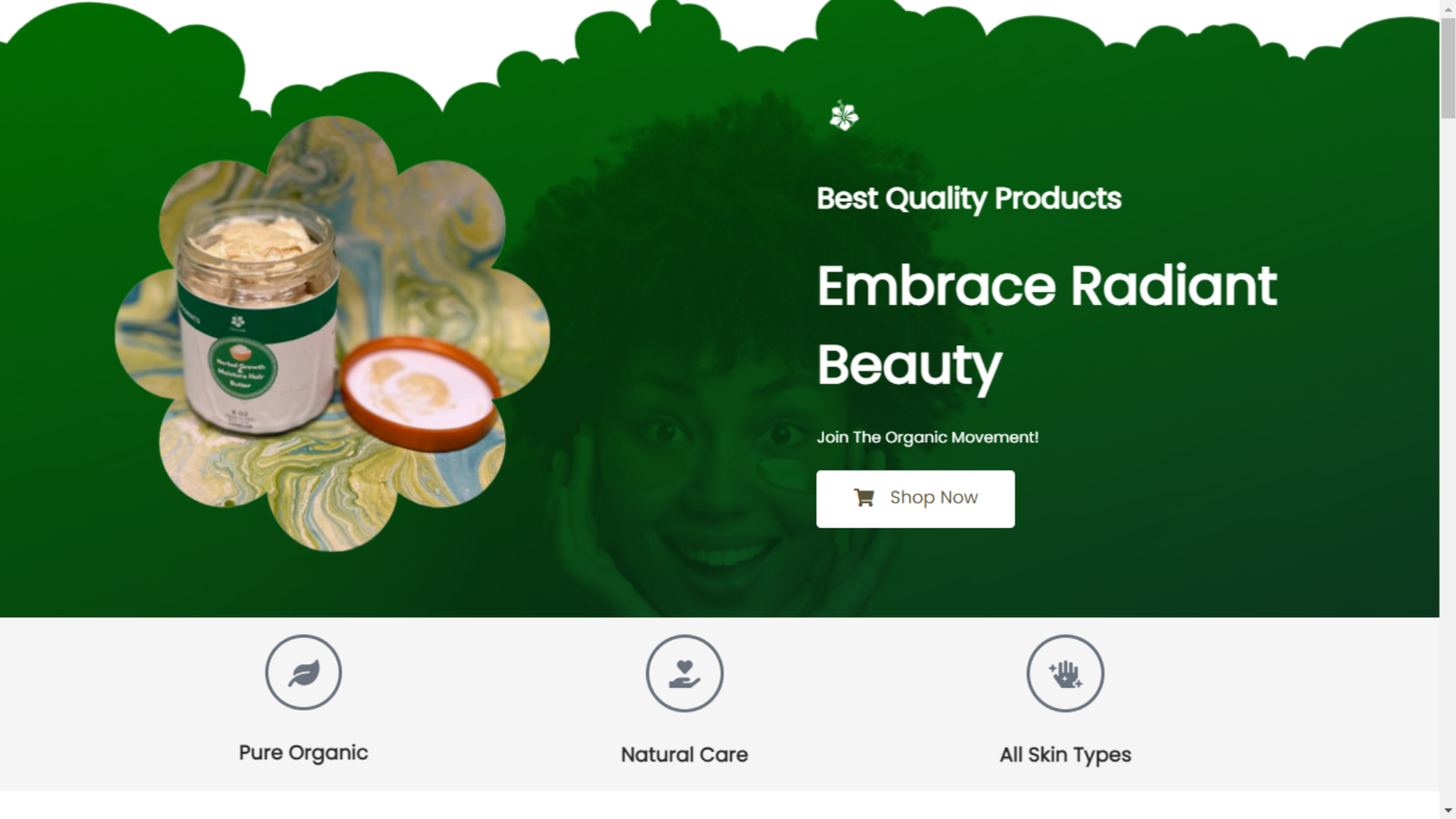Click the scrollbar down arrow
This screenshot has height=819, width=1456.
tap(1448, 810)
